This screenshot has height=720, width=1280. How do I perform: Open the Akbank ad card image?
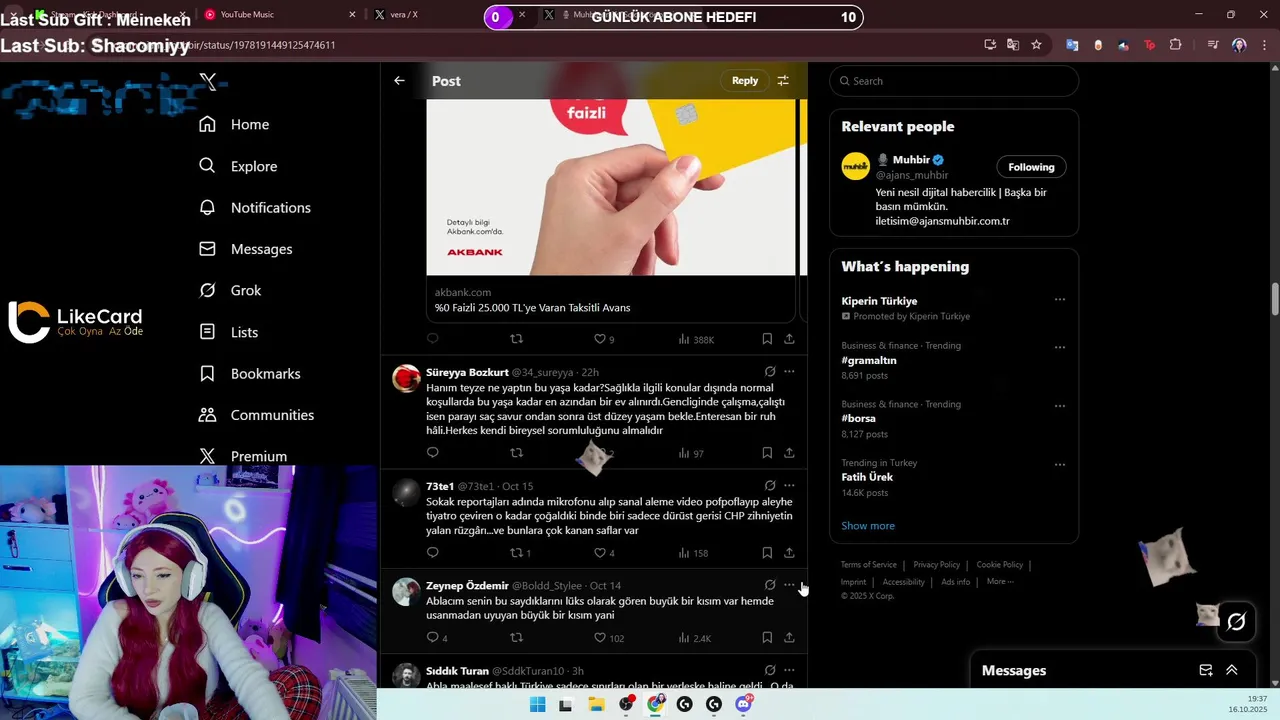(x=611, y=187)
